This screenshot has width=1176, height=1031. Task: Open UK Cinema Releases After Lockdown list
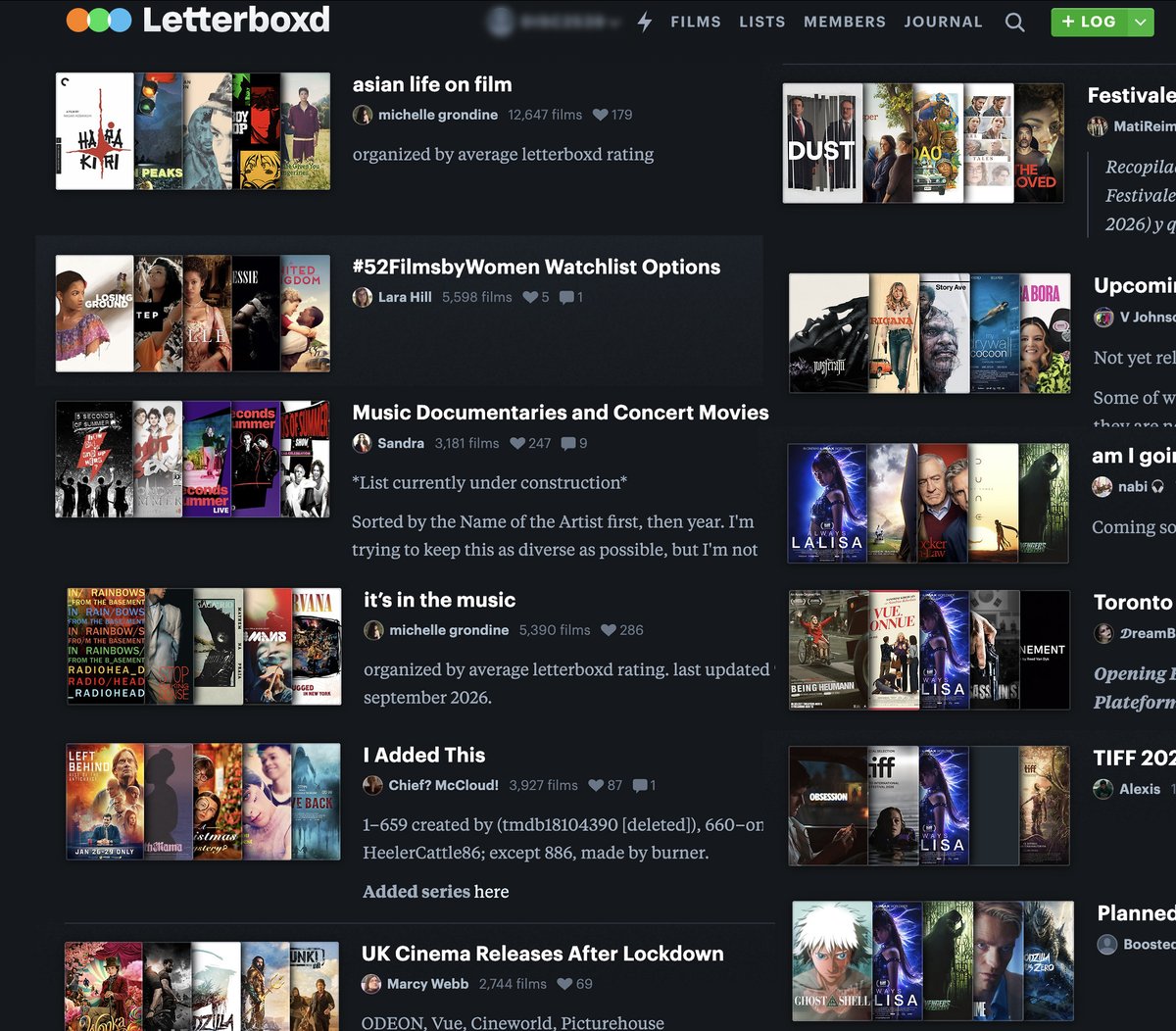[x=543, y=954]
